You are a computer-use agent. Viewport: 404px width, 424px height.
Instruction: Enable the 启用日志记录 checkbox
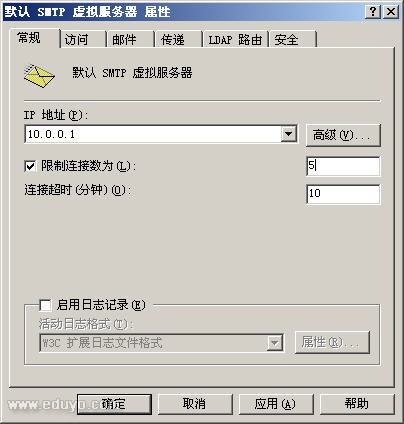pyautogui.click(x=45, y=305)
